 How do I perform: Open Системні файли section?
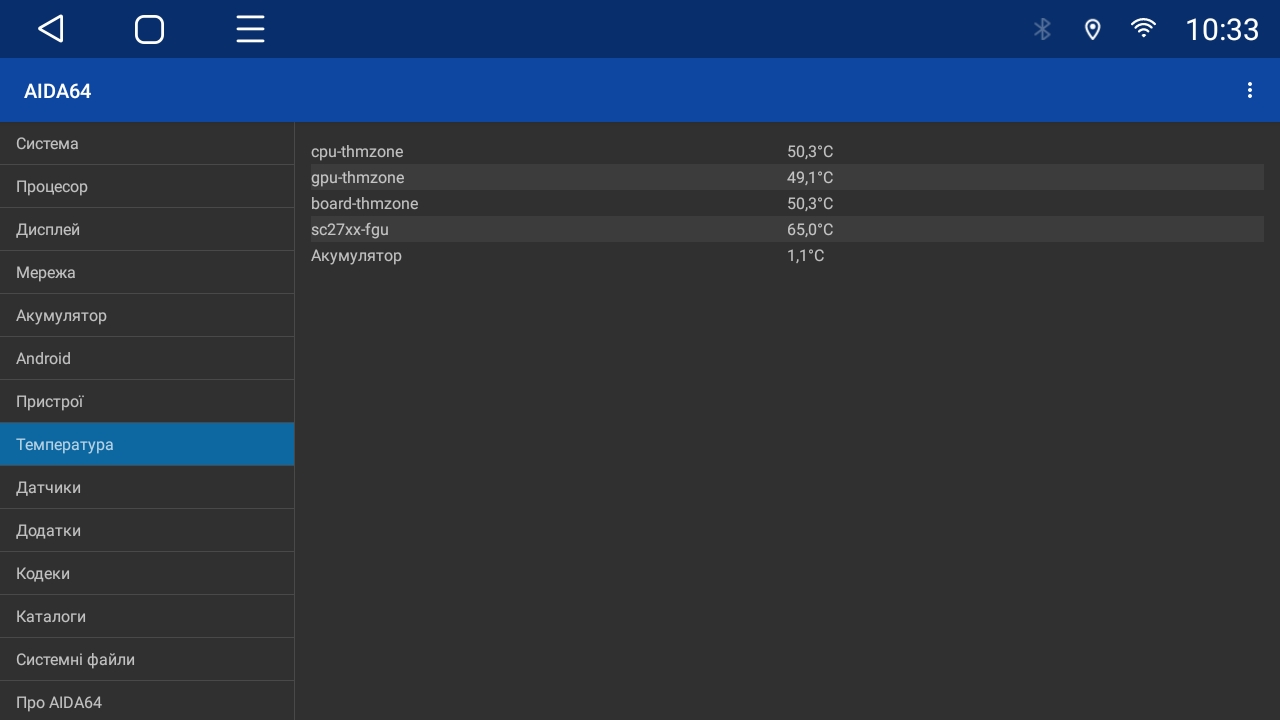coord(147,659)
